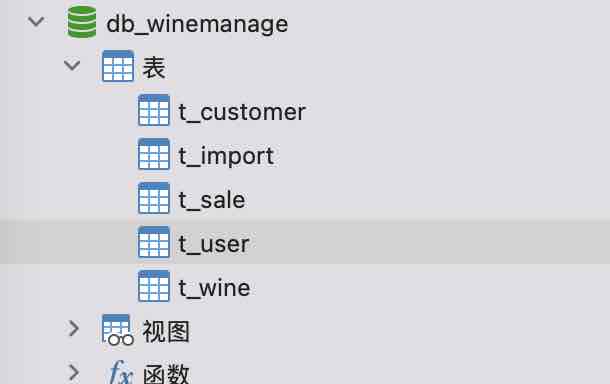The height and width of the screenshot is (384, 610).
Task: Select the t_import table label
Action: pyautogui.click(x=226, y=156)
